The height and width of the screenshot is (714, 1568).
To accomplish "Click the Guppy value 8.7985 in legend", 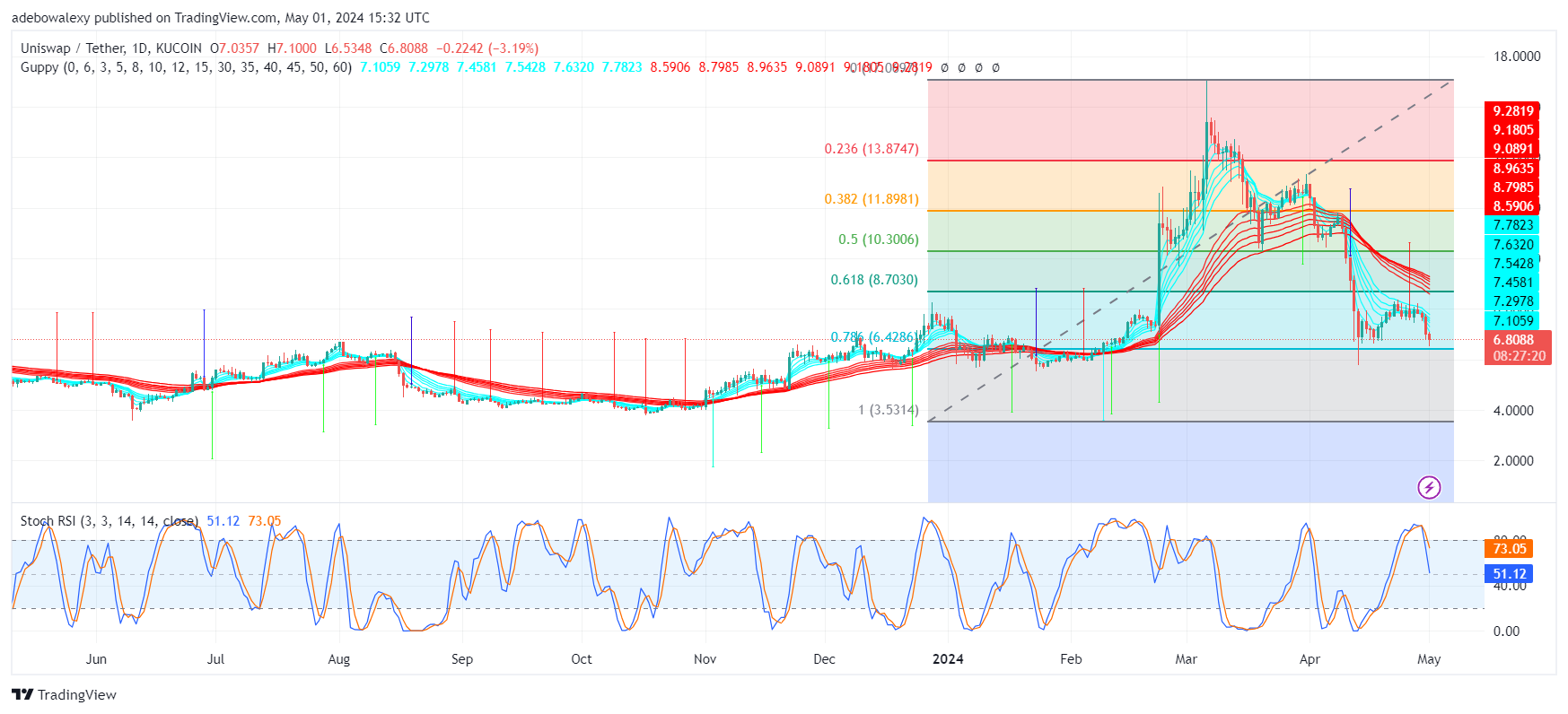I will pos(719,67).
